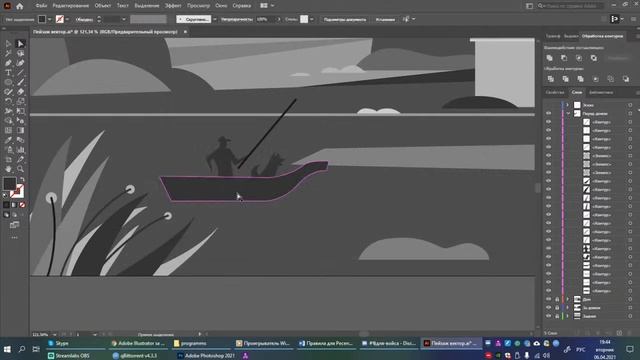Viewport: 640px width, 360px height.
Task: Click Merge in Pathfinder panel
Action: point(580,79)
